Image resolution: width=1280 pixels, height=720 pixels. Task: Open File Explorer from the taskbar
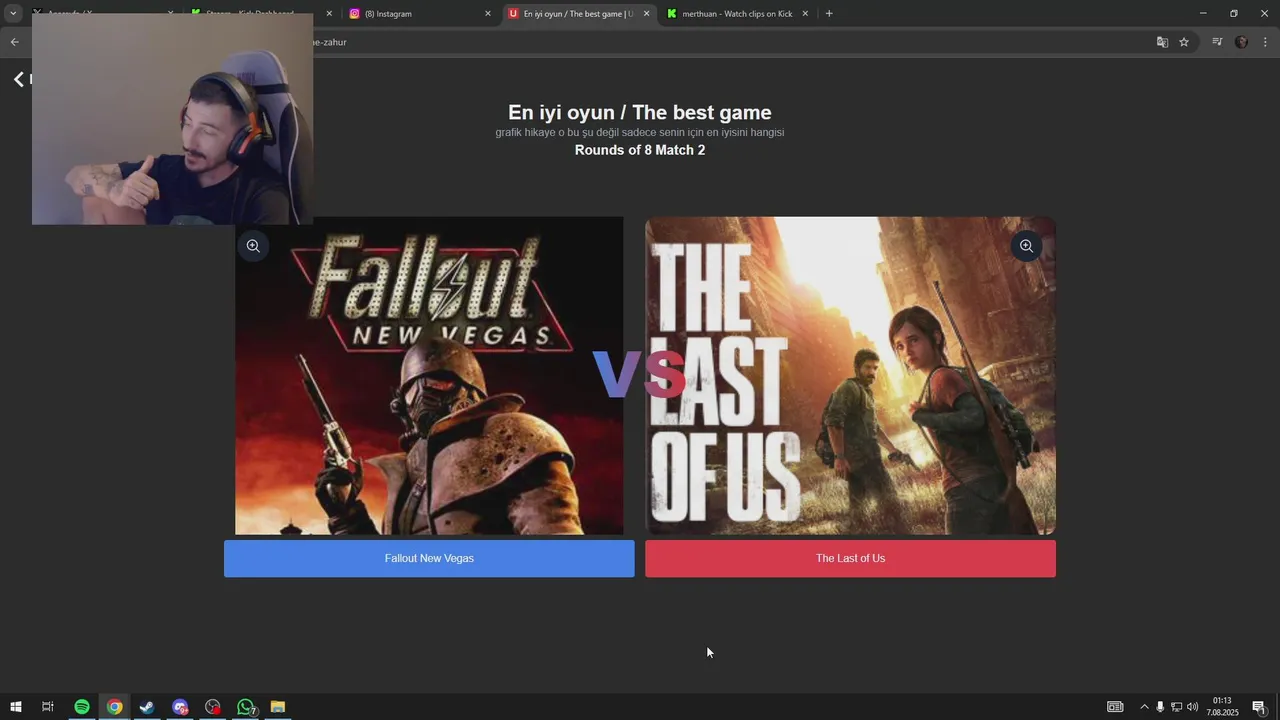click(278, 707)
